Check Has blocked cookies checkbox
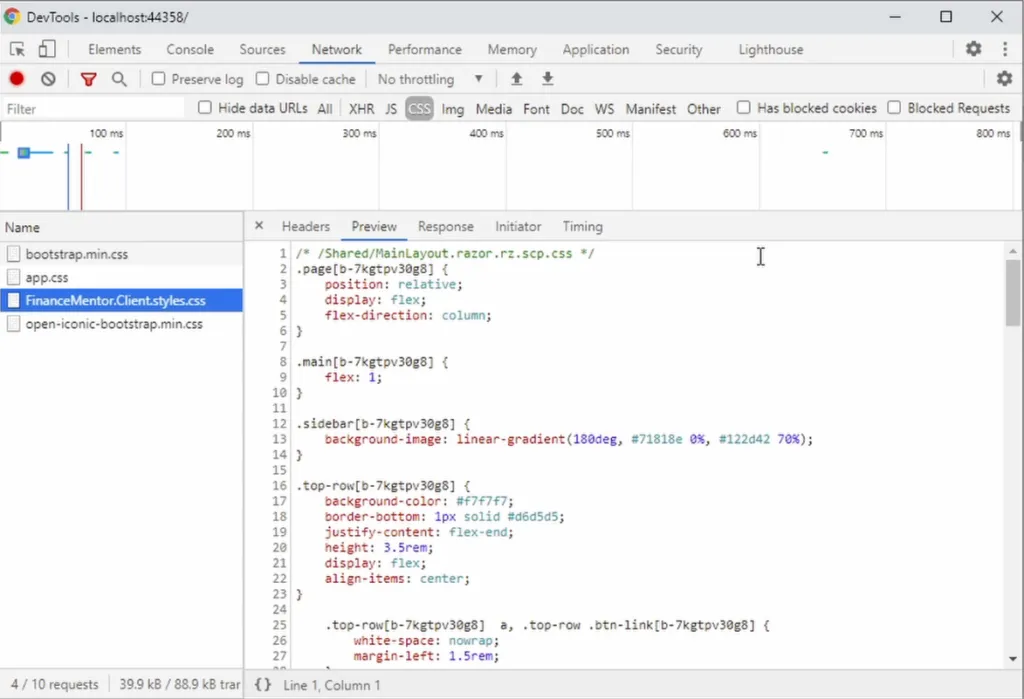The height and width of the screenshot is (699, 1024). (x=743, y=107)
